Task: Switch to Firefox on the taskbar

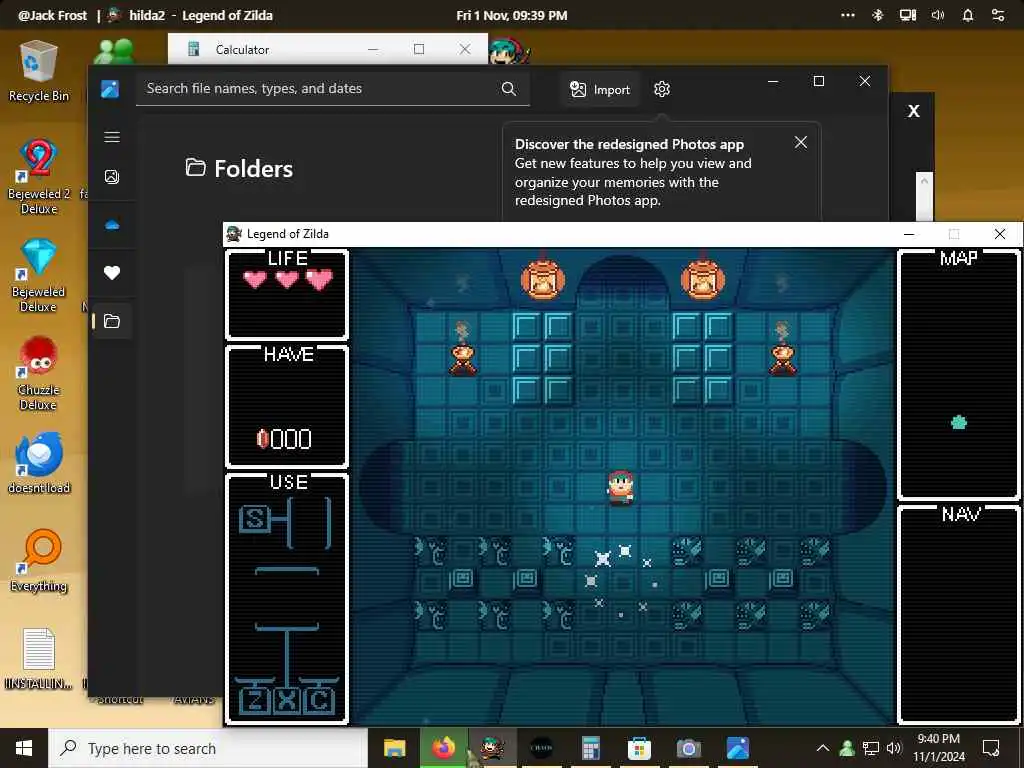Action: click(x=443, y=748)
